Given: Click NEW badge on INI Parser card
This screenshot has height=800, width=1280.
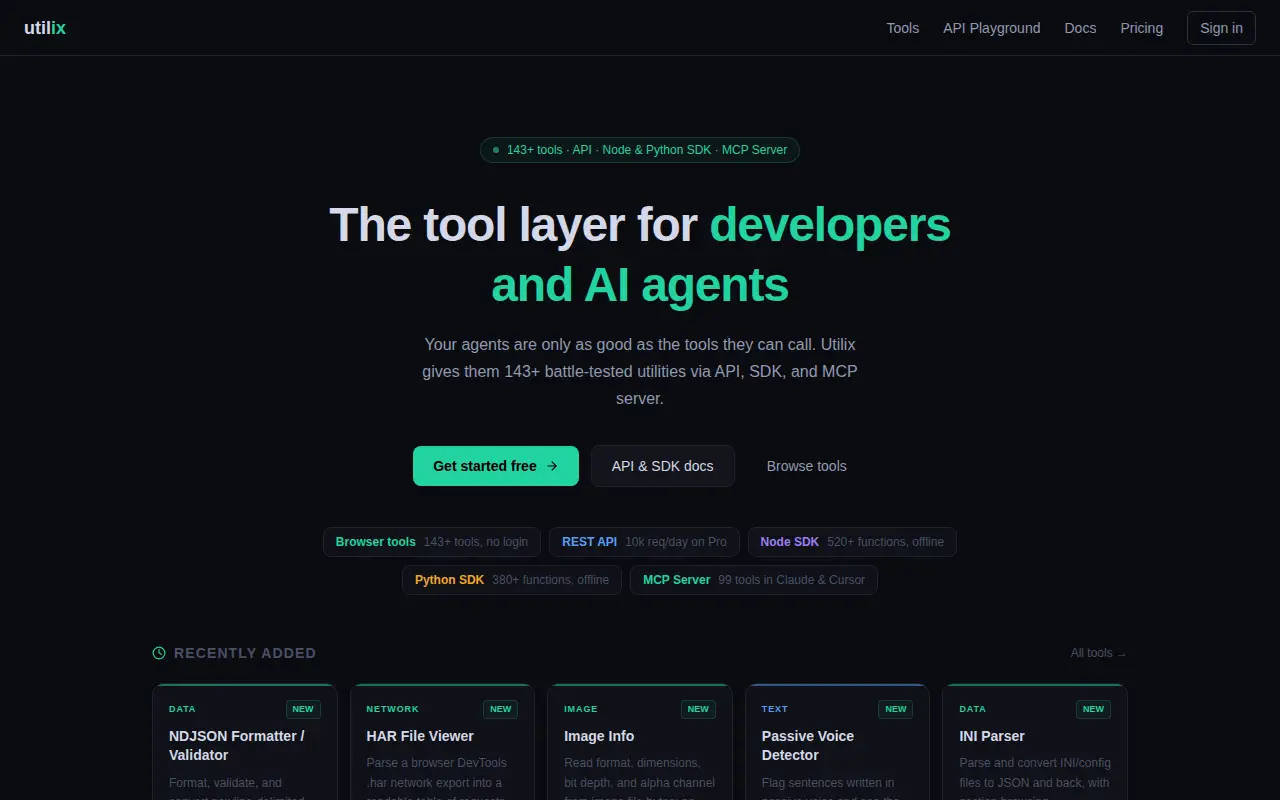Looking at the screenshot, I should click(1093, 709).
